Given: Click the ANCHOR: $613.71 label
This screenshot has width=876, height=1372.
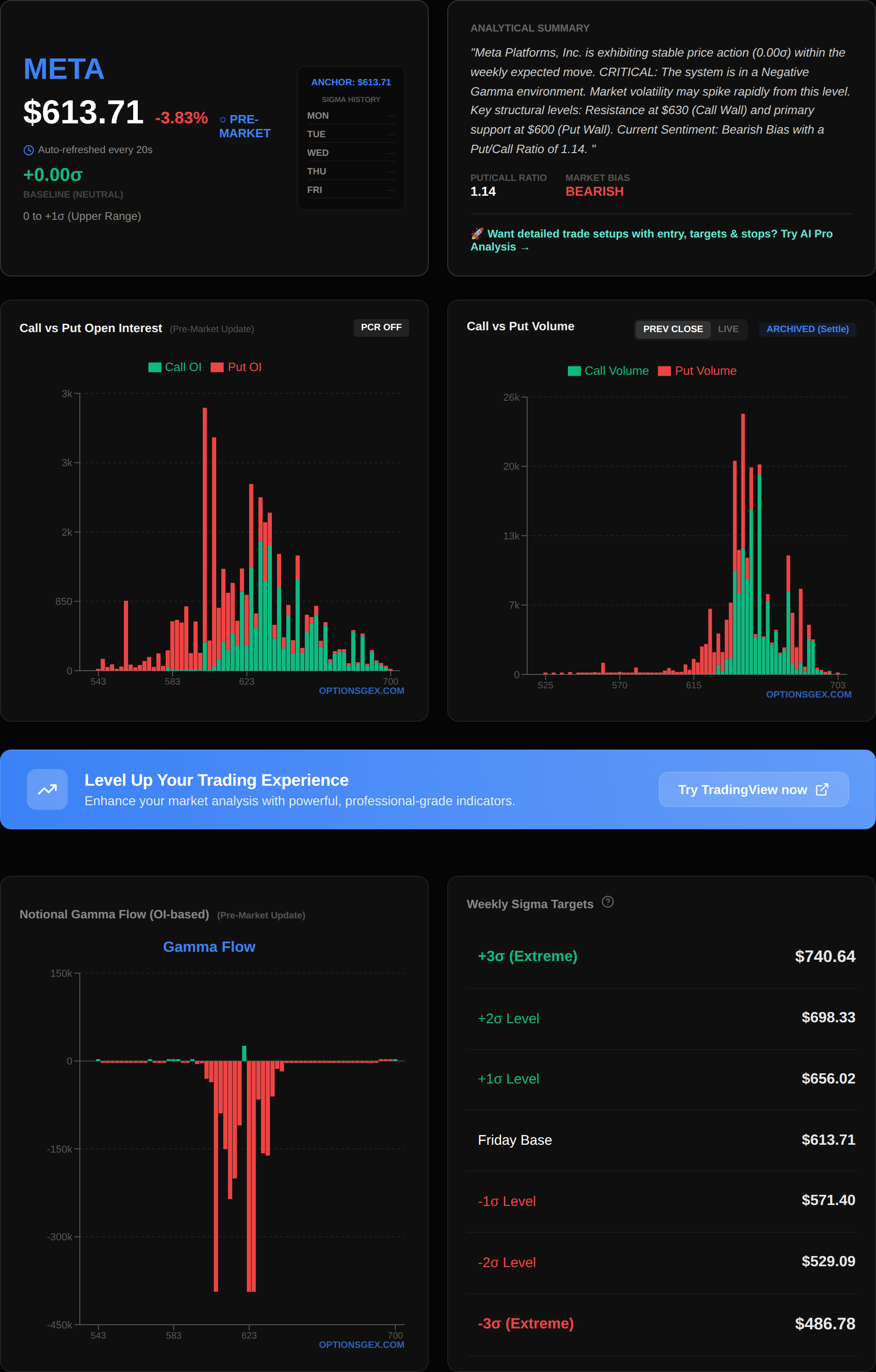Looking at the screenshot, I should [350, 82].
